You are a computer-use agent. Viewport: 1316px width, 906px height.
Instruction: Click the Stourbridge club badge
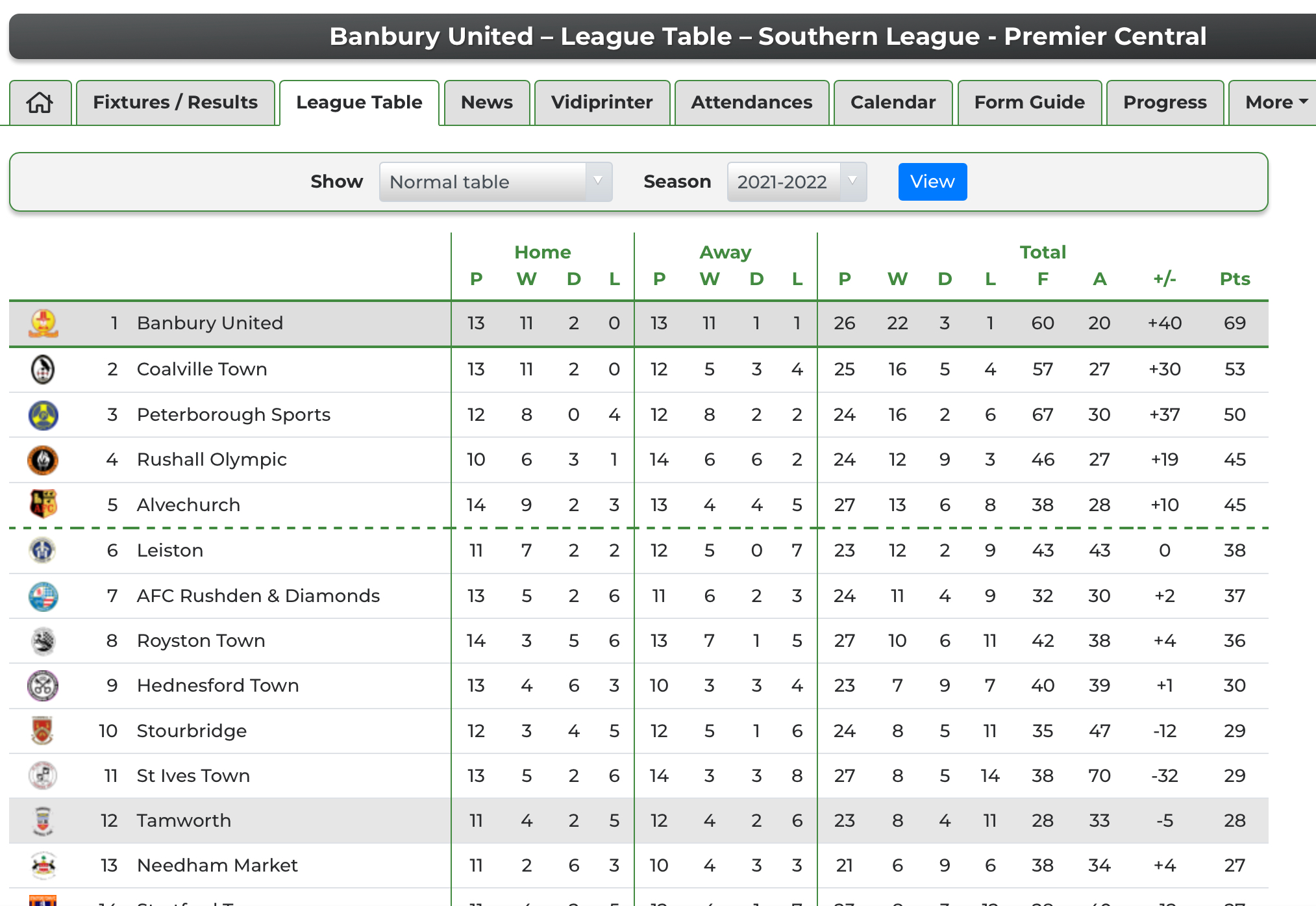(43, 731)
